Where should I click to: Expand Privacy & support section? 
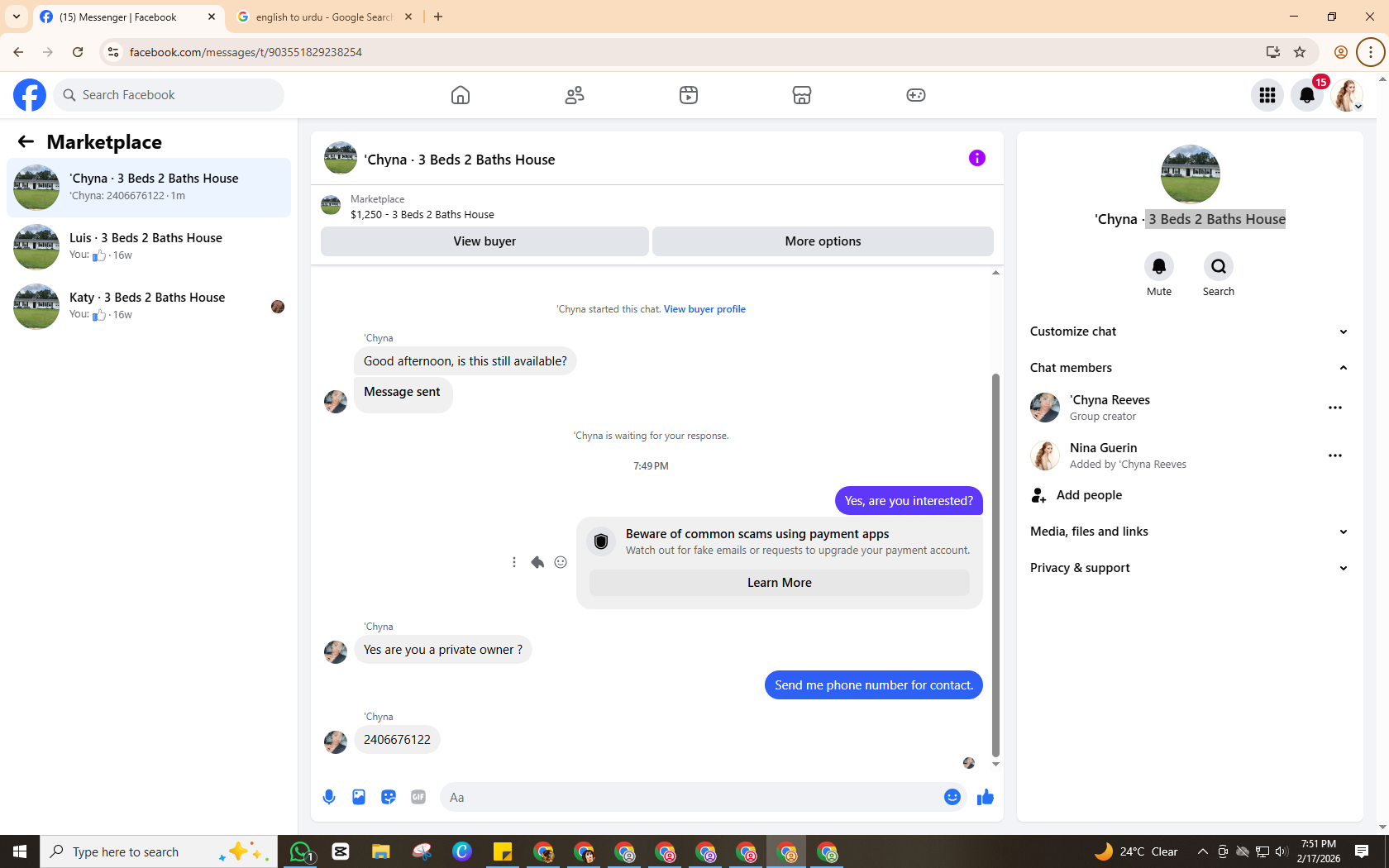(1190, 568)
